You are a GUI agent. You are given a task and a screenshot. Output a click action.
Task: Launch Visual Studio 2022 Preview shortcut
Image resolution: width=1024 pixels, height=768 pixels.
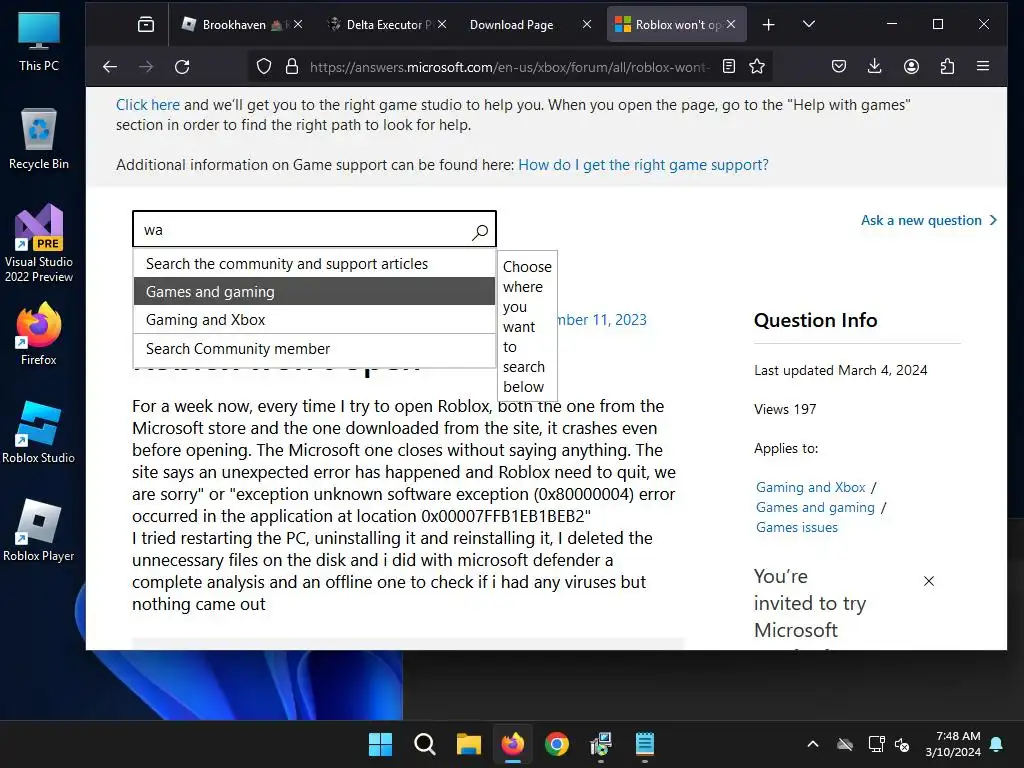click(x=39, y=243)
